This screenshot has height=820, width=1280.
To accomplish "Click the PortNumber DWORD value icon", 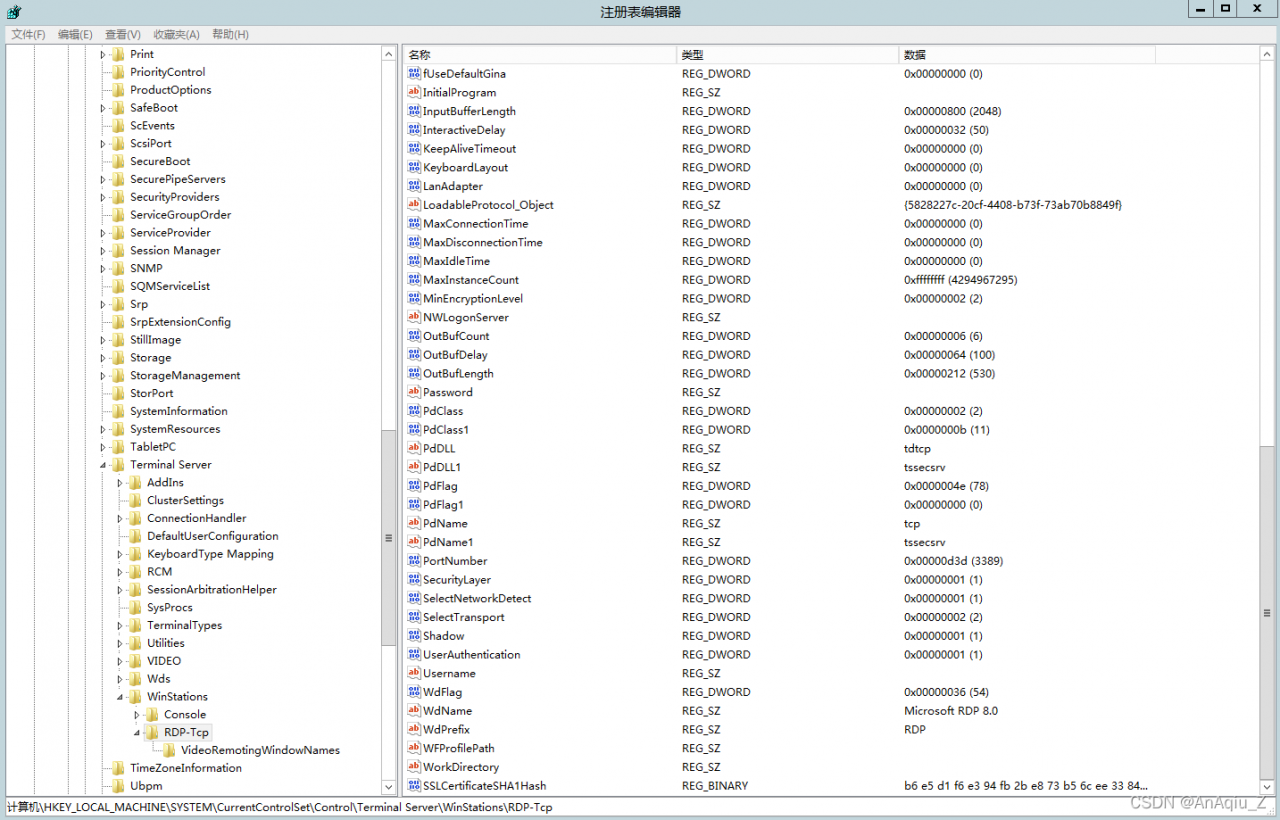I will 414,561.
